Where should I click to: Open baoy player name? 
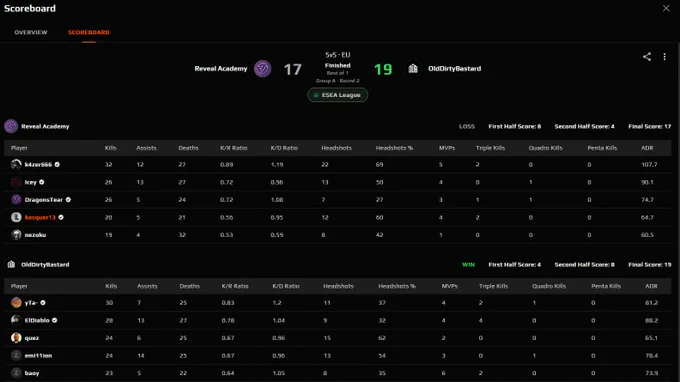point(32,373)
